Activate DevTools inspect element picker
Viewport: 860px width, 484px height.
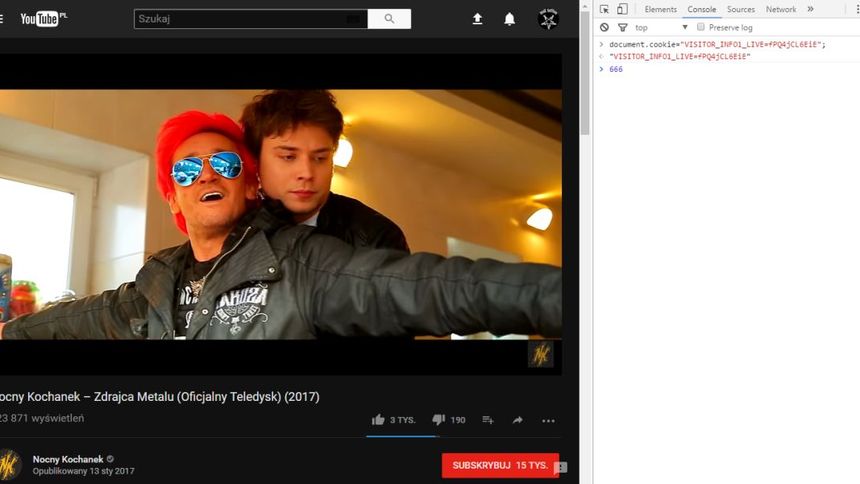pos(605,9)
